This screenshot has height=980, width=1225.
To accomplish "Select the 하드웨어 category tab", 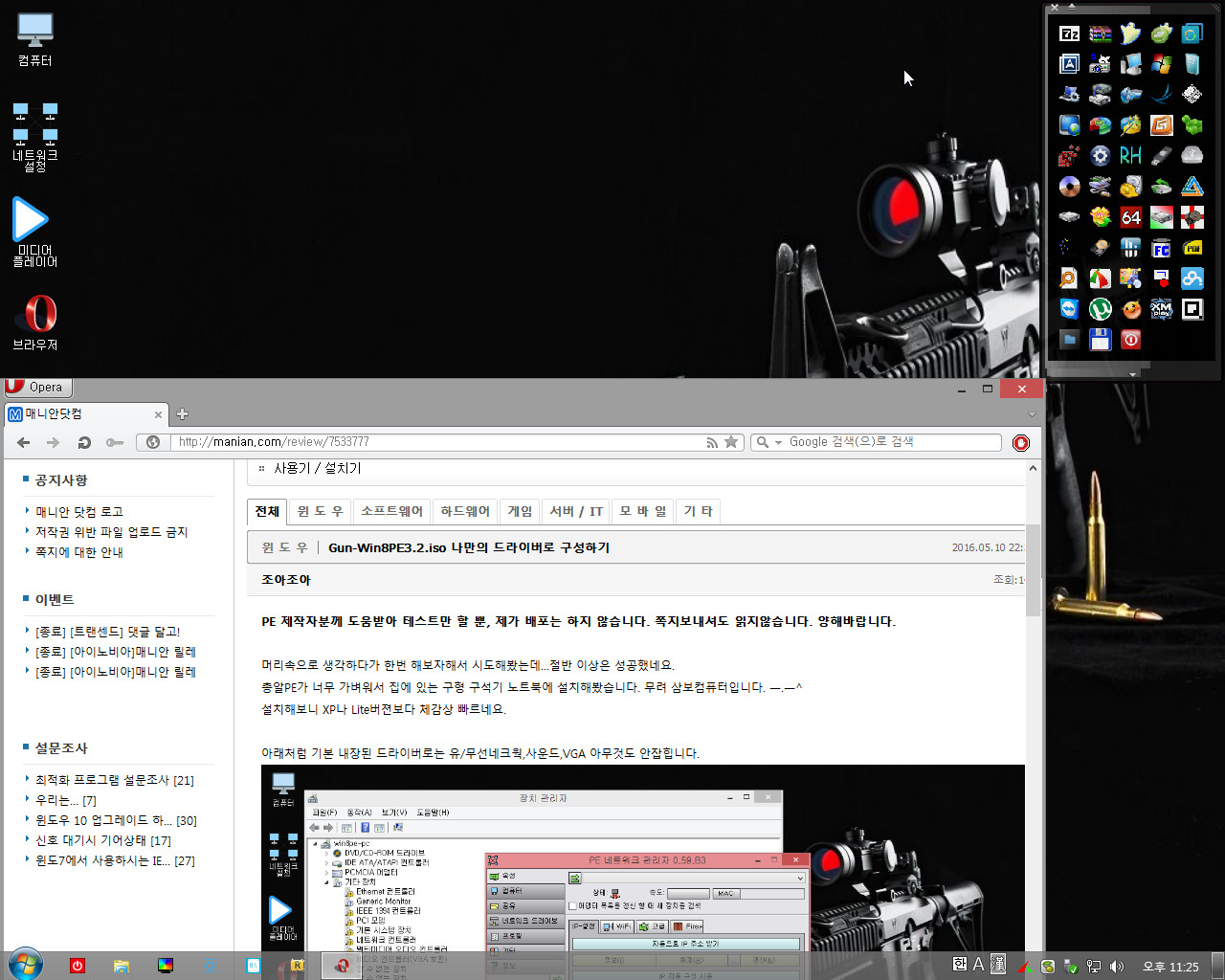I will tap(465, 511).
